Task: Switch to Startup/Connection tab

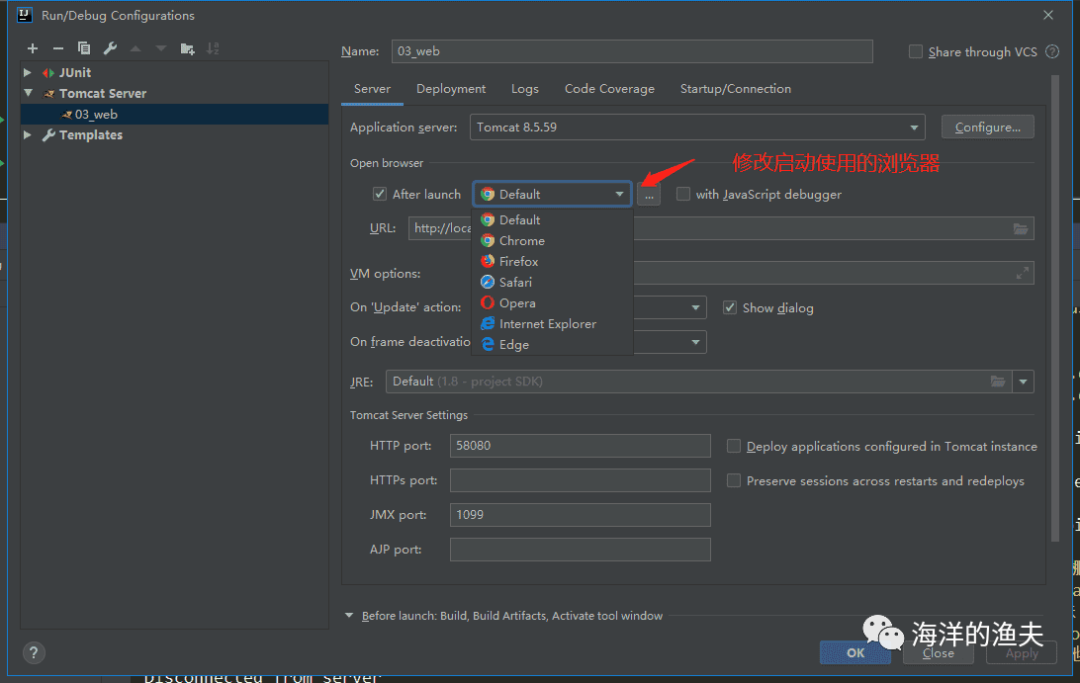Action: (x=736, y=89)
